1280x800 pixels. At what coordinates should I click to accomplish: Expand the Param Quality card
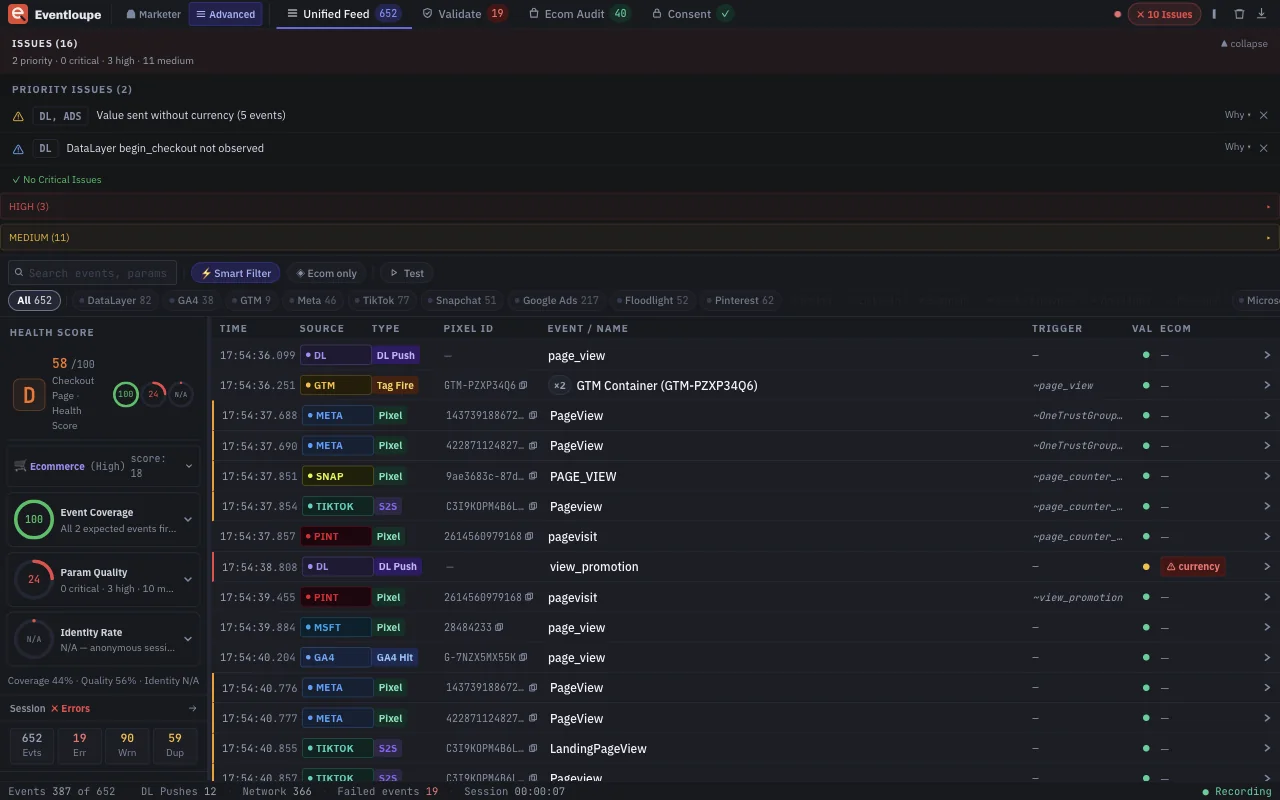click(x=104, y=580)
